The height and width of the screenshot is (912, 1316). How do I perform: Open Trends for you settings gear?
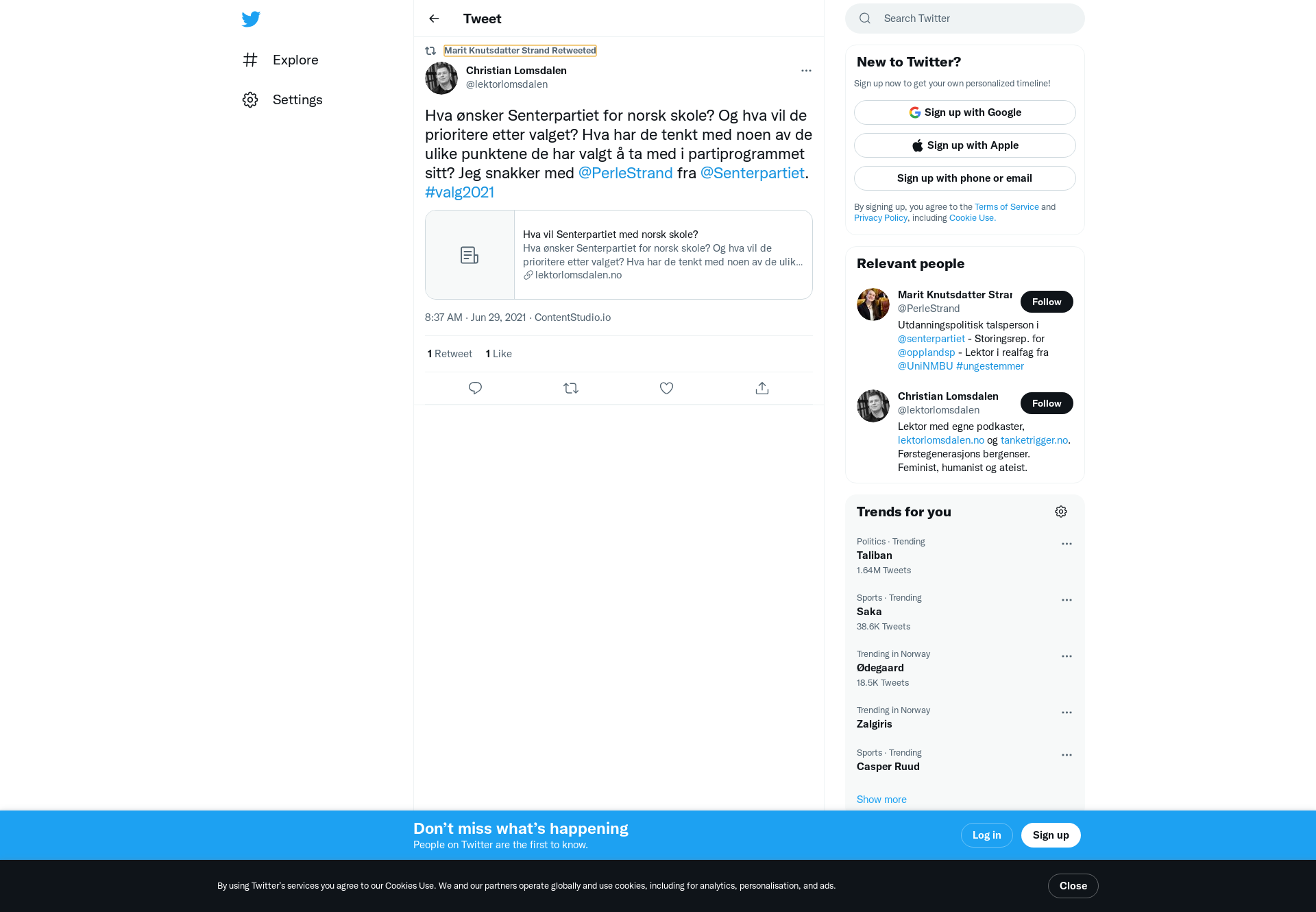(x=1061, y=512)
